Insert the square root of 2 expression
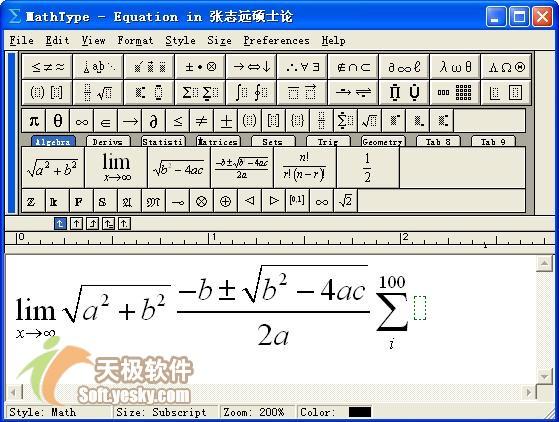The image size is (559, 422). point(345,201)
